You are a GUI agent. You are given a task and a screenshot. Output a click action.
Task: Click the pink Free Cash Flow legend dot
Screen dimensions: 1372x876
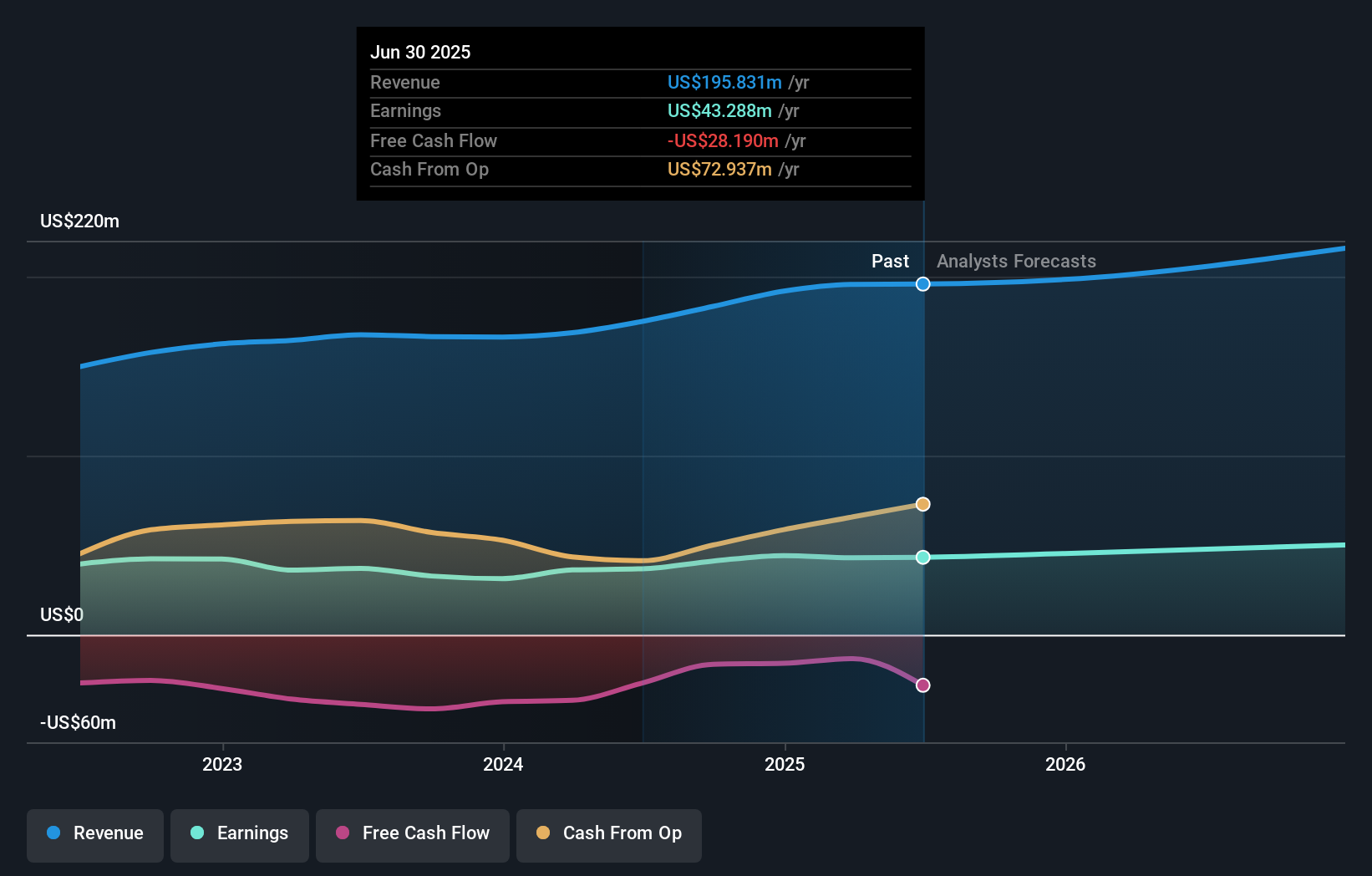point(343,833)
